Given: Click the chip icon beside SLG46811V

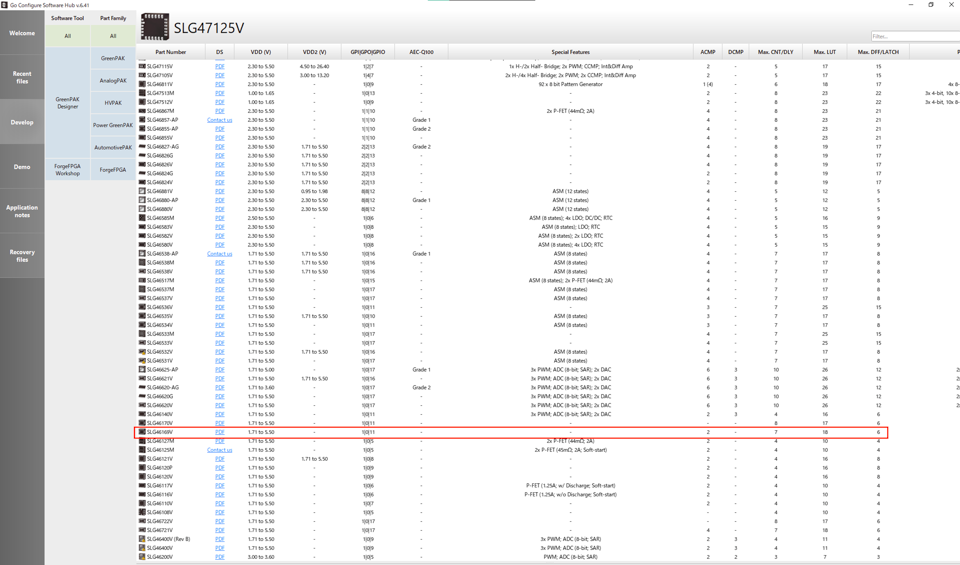Looking at the screenshot, I should click(x=142, y=84).
